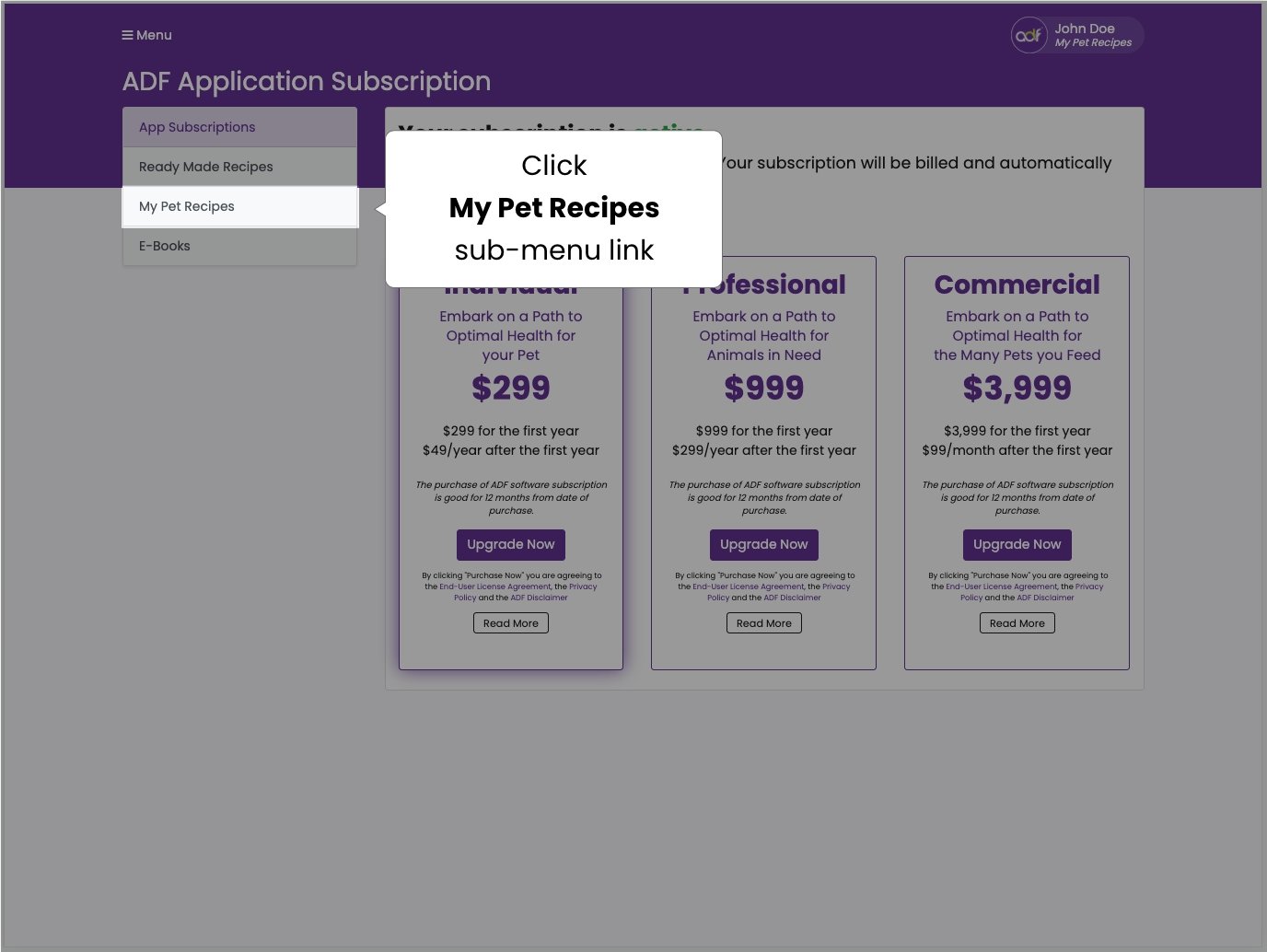This screenshot has height=952, width=1267.
Task: Open the ADF Disclaimer link on Commercial plan
Action: 1045,598
